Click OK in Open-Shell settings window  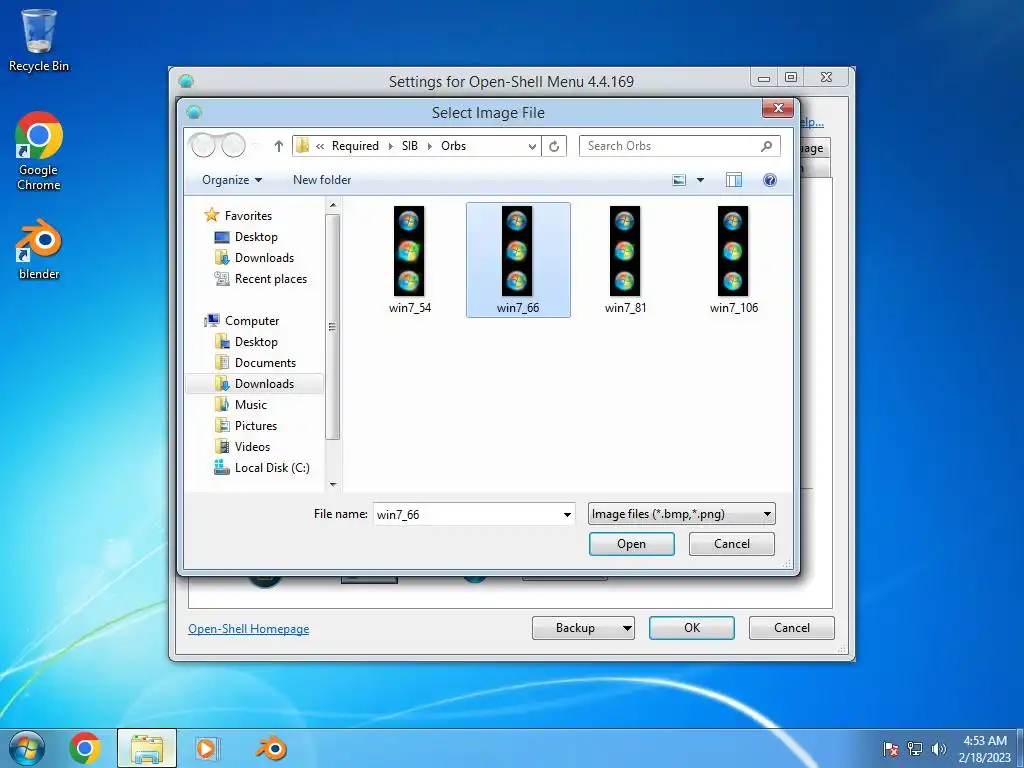pyautogui.click(x=692, y=628)
